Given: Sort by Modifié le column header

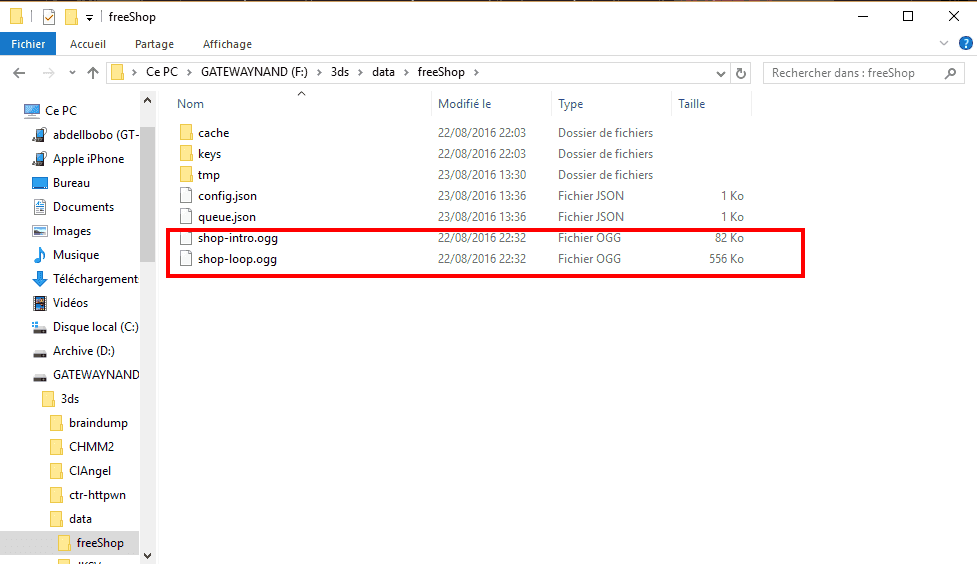Looking at the screenshot, I should coord(464,104).
